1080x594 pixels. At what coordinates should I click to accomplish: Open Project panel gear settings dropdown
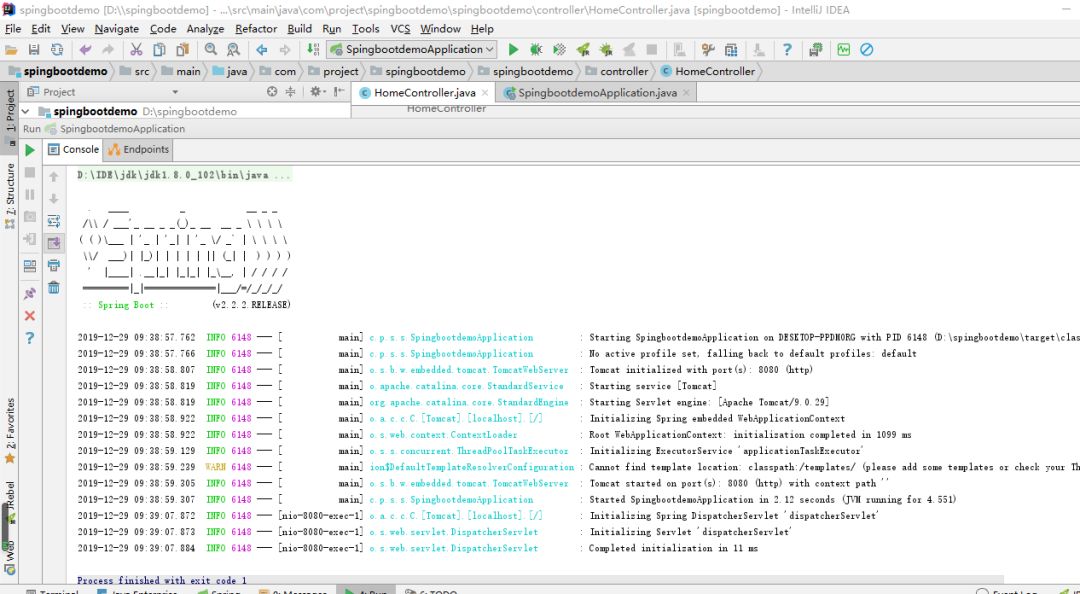(x=317, y=92)
